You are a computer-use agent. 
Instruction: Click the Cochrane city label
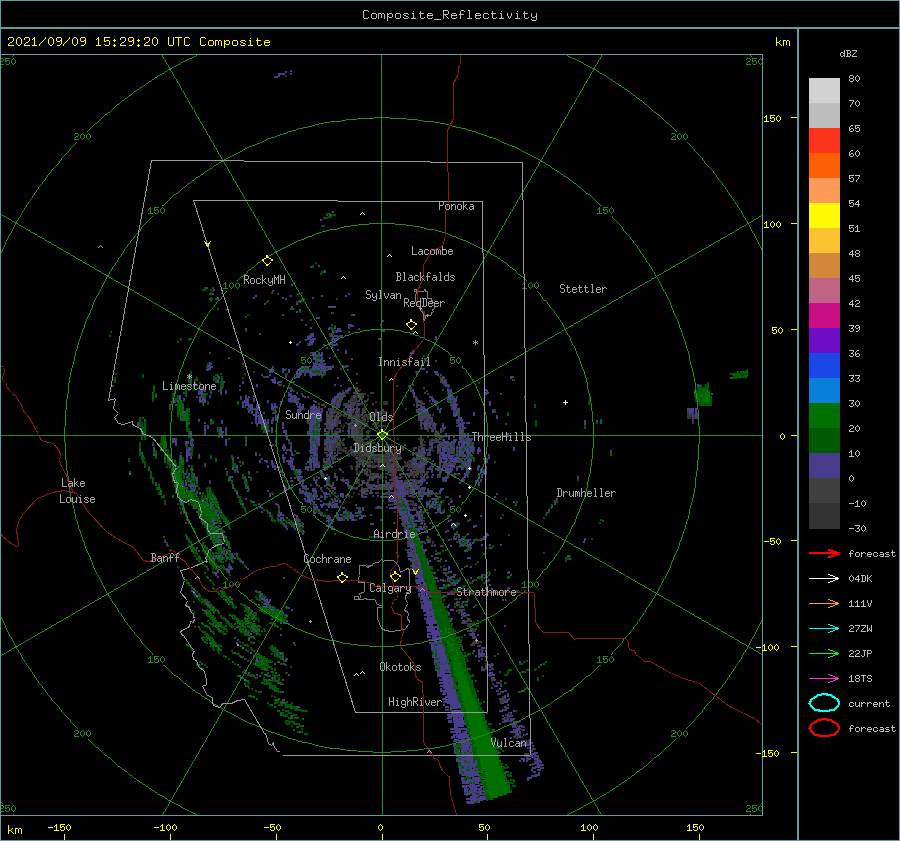point(327,559)
